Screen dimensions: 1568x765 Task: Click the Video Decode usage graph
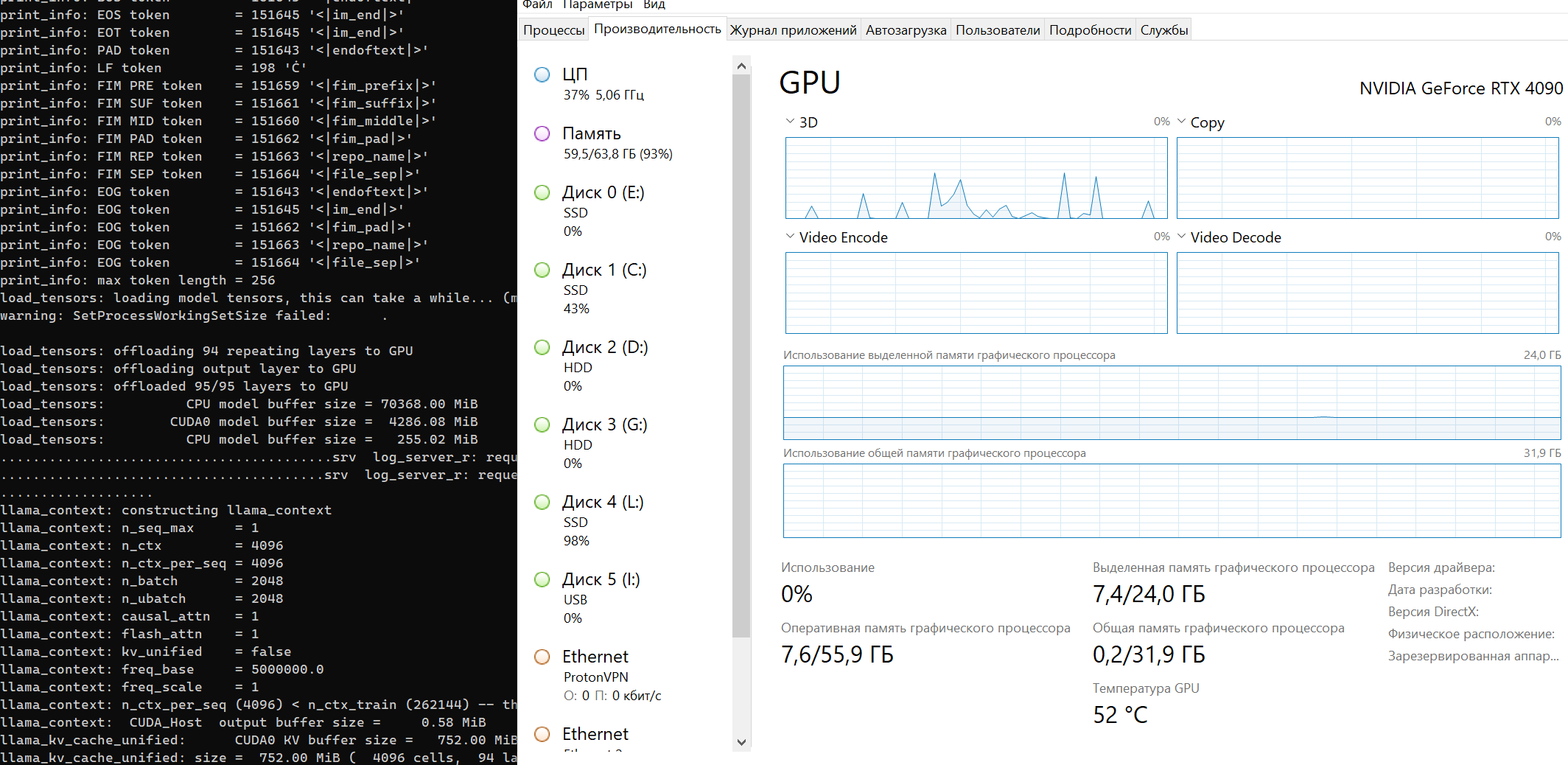pyautogui.click(x=1368, y=293)
